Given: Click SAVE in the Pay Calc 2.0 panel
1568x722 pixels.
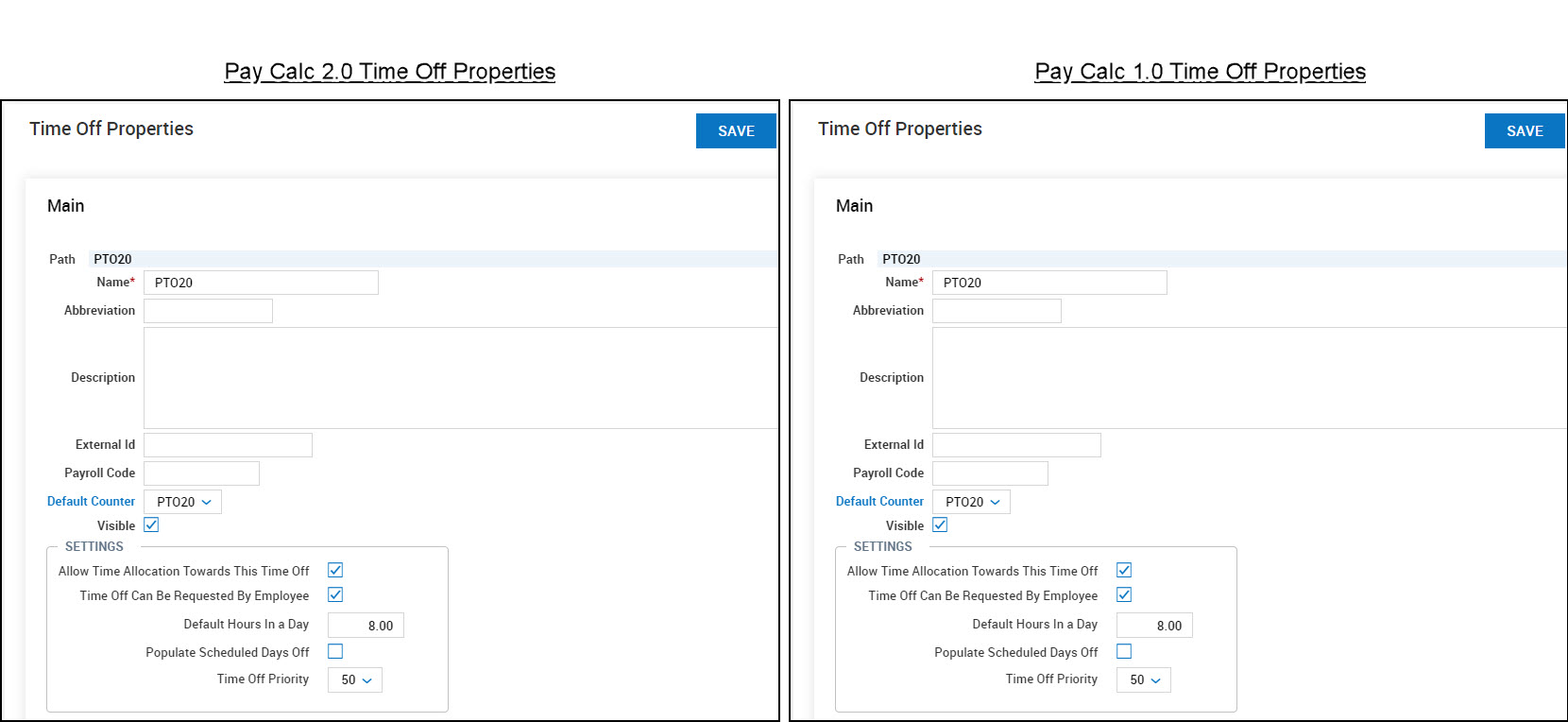Looking at the screenshot, I should [735, 131].
